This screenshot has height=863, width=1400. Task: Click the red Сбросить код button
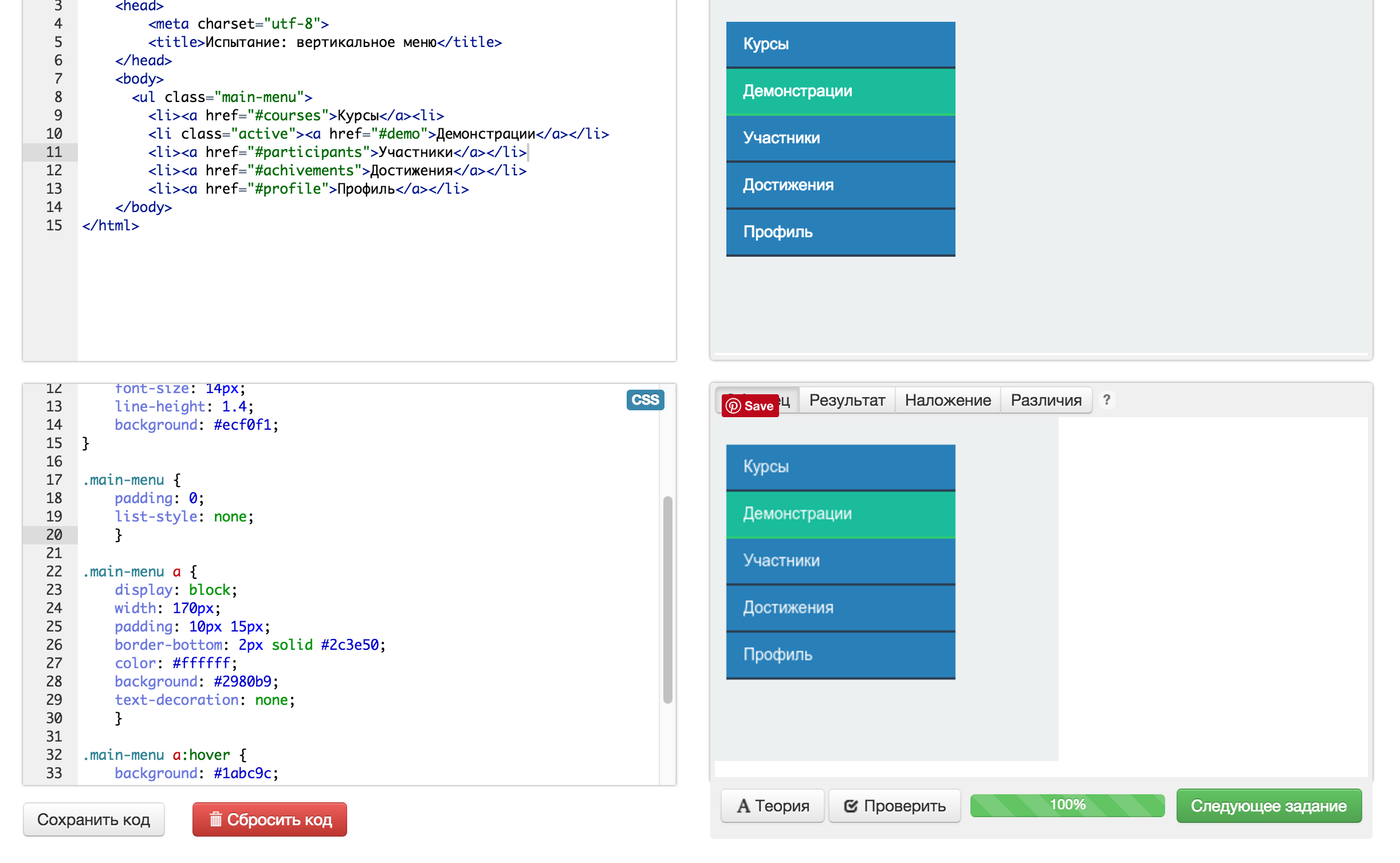(270, 819)
